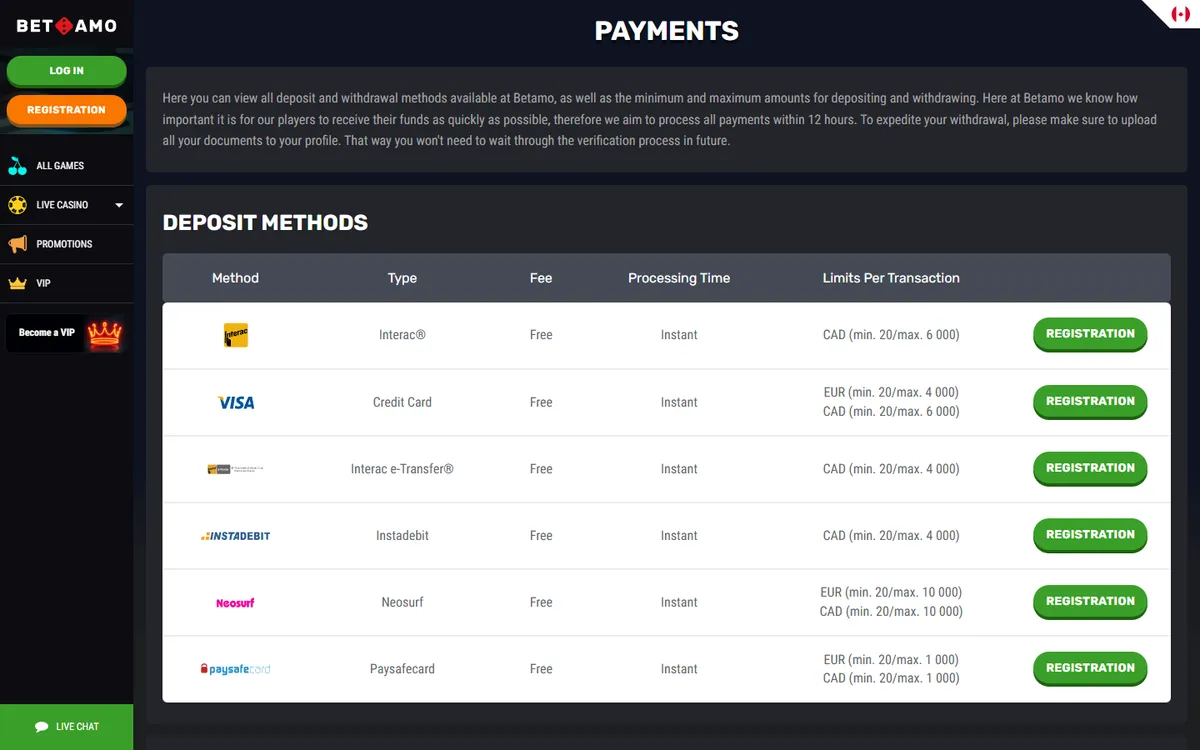Click Instant processing time in Neosurf row
The height and width of the screenshot is (750, 1200).
coord(679,602)
